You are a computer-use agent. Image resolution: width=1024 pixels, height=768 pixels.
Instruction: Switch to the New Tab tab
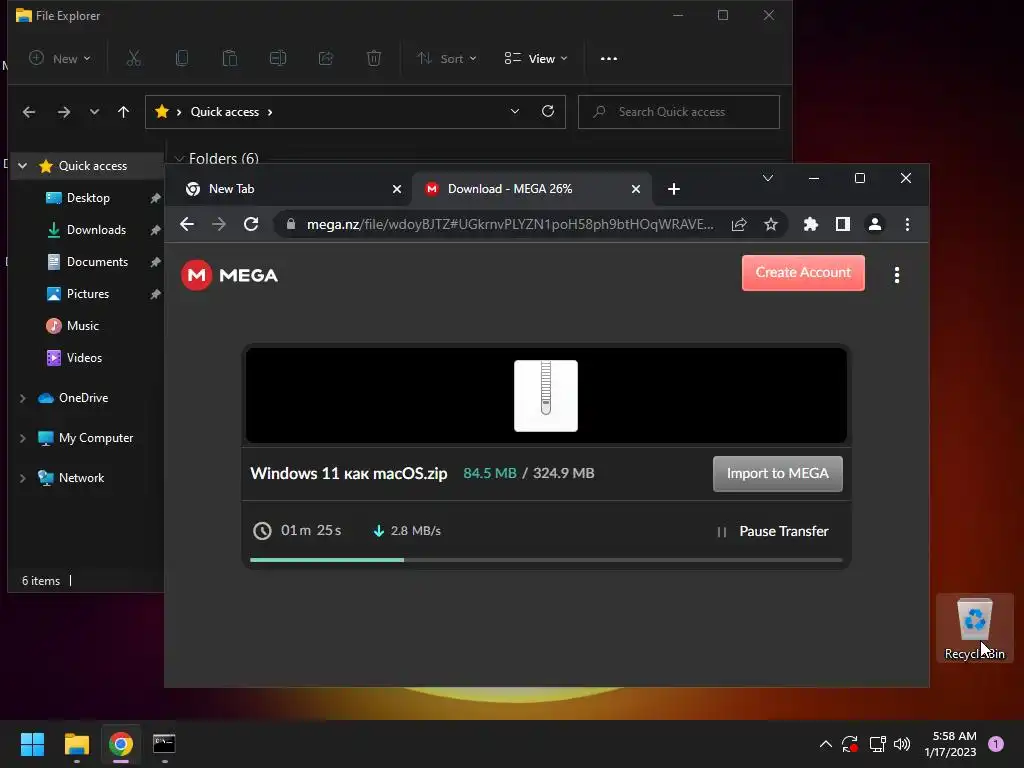point(287,189)
